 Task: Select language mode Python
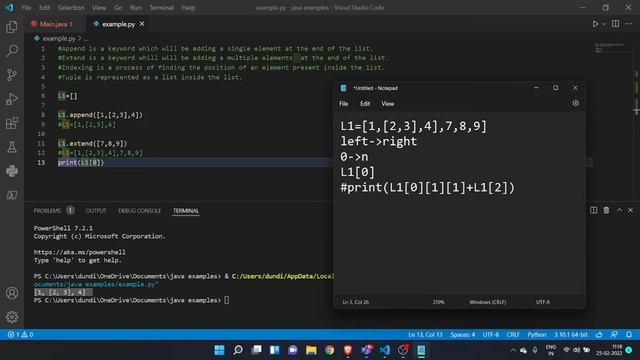pyautogui.click(x=537, y=335)
